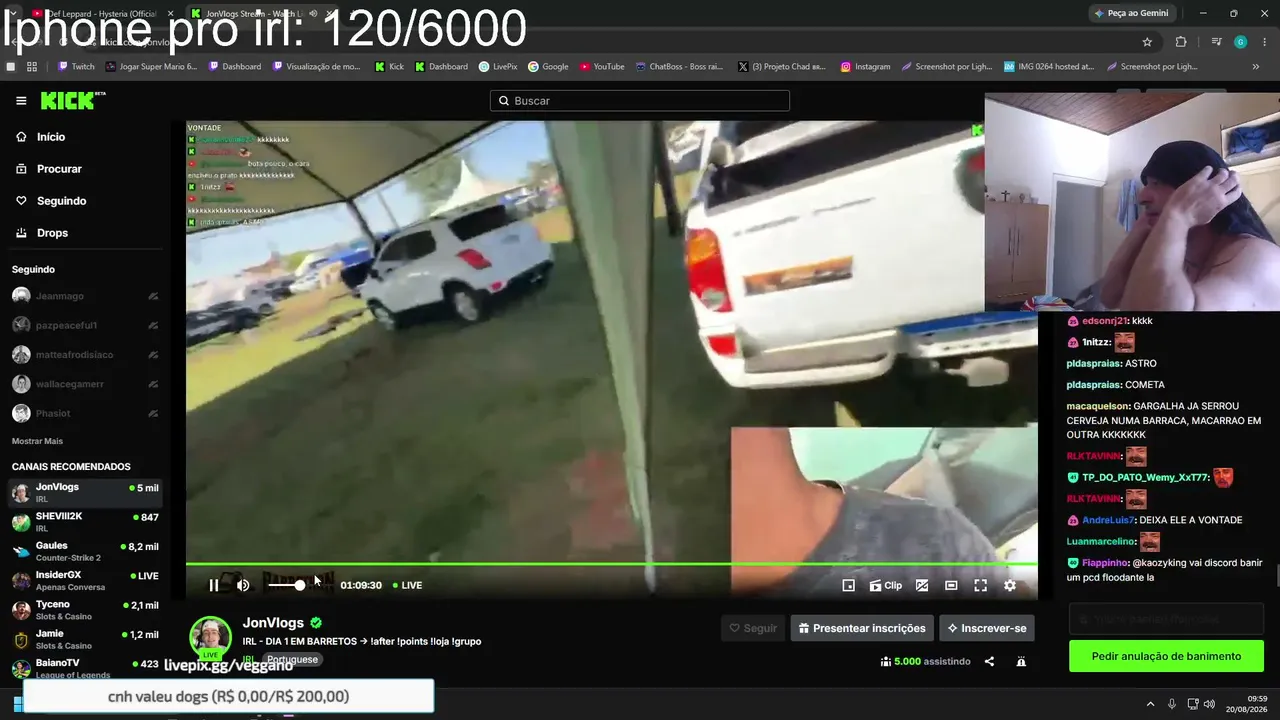Open Seguindo in the sidebar
Image resolution: width=1280 pixels, height=720 pixels.
51,201
